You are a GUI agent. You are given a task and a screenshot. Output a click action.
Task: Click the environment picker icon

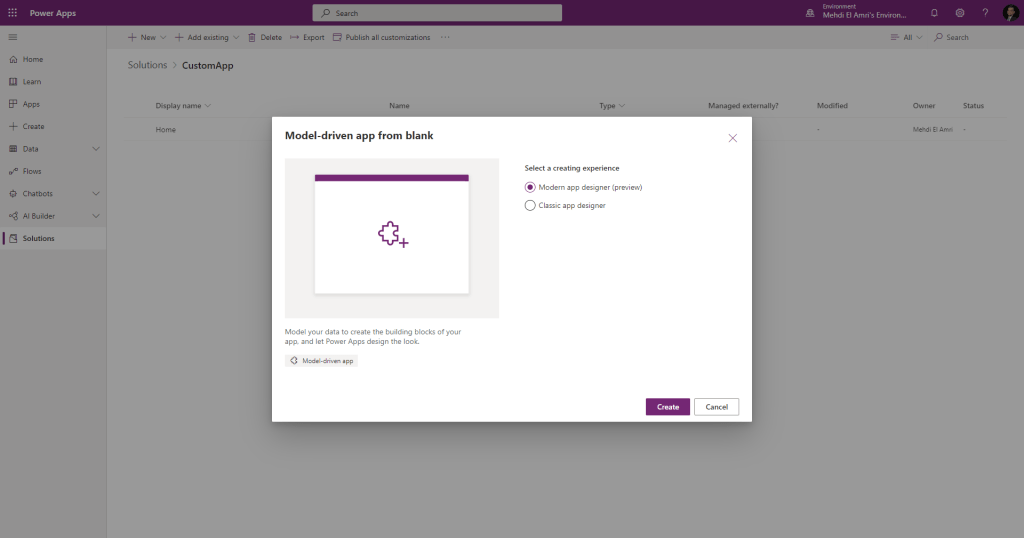pos(811,13)
